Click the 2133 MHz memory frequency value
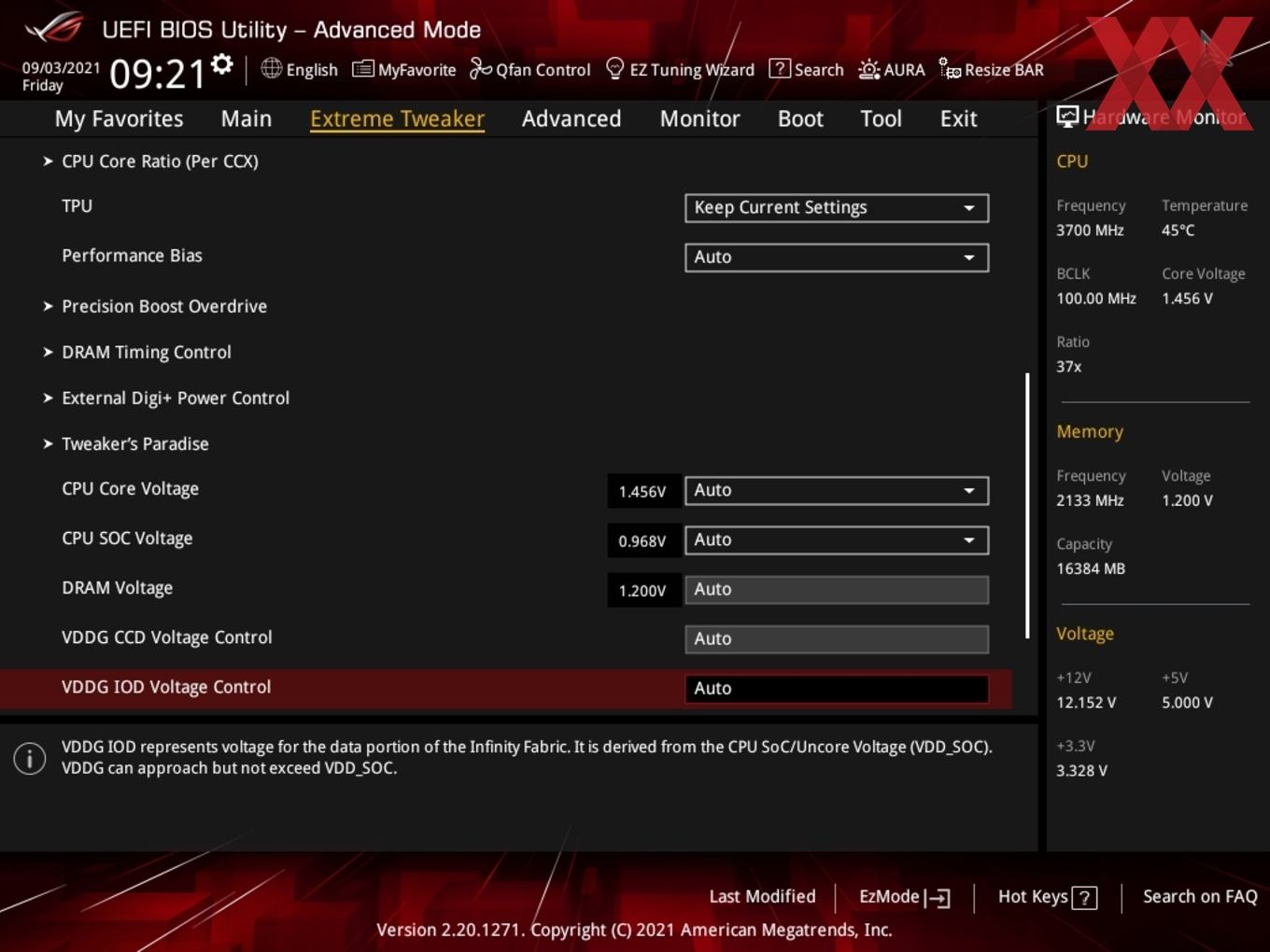The width and height of the screenshot is (1270, 952). point(1090,500)
